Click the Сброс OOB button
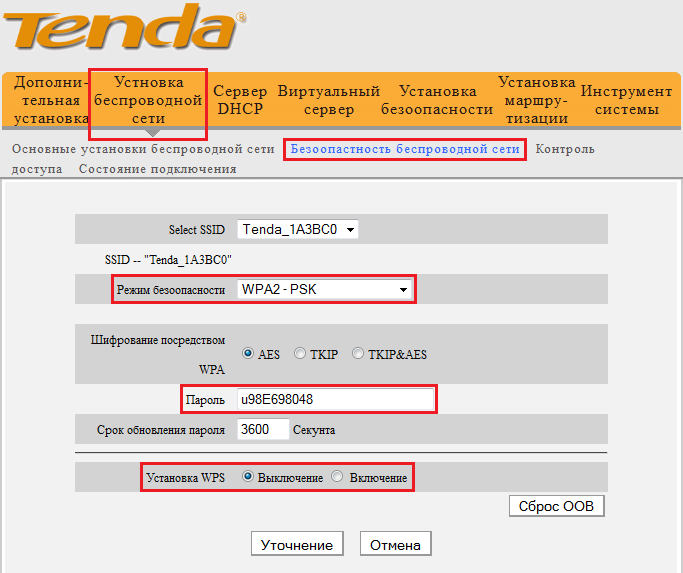 [556, 506]
